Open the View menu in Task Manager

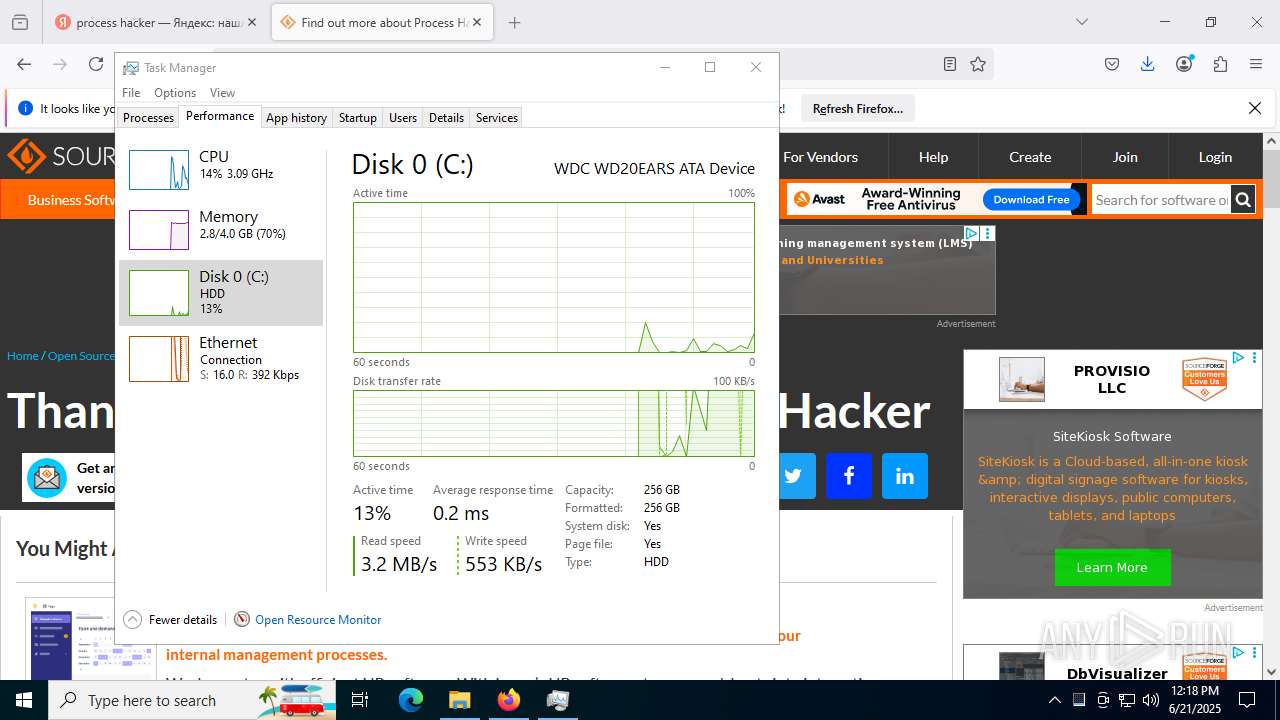pos(222,93)
